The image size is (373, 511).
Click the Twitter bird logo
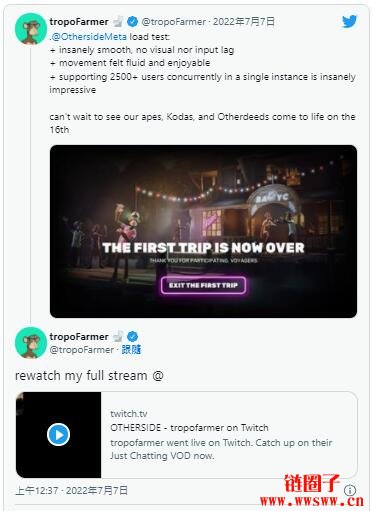click(x=349, y=22)
